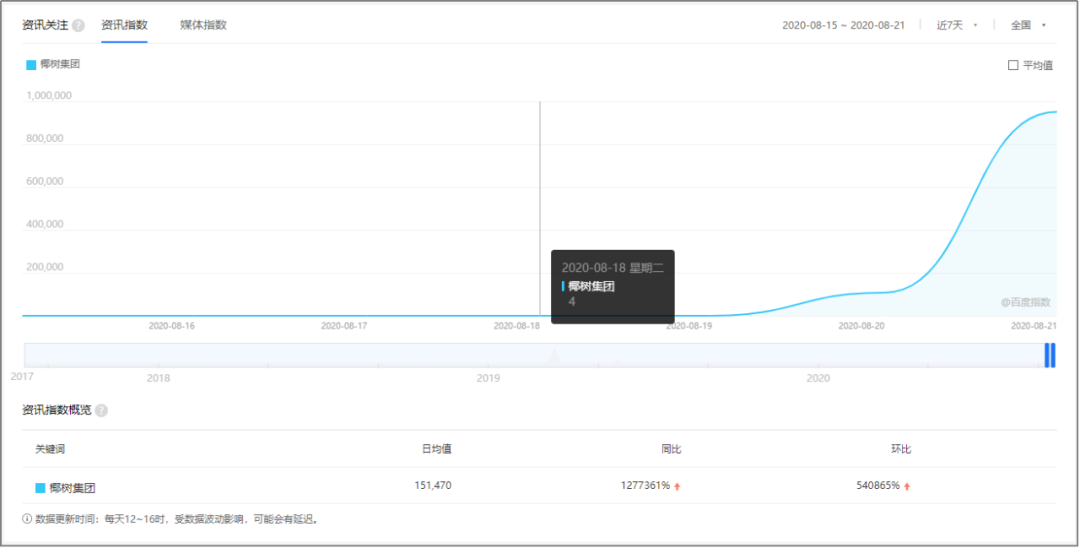
Task: Click the 200,000 y-axis label
Action: point(45,267)
